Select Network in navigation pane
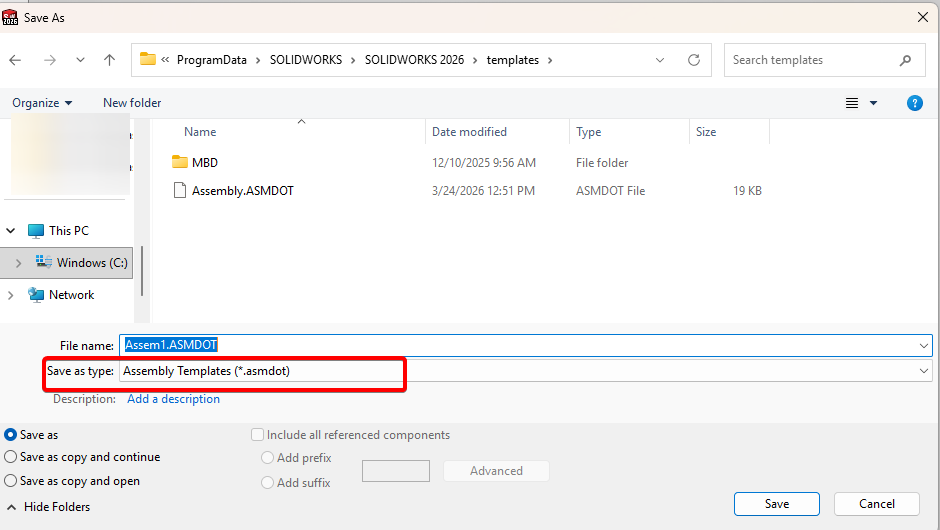 (71, 295)
